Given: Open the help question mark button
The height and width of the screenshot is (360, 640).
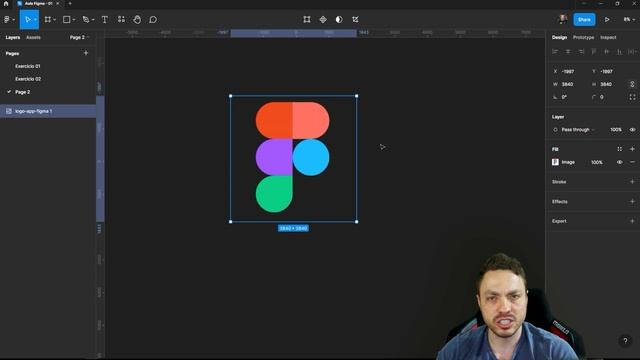Looking at the screenshot, I should 625,341.
